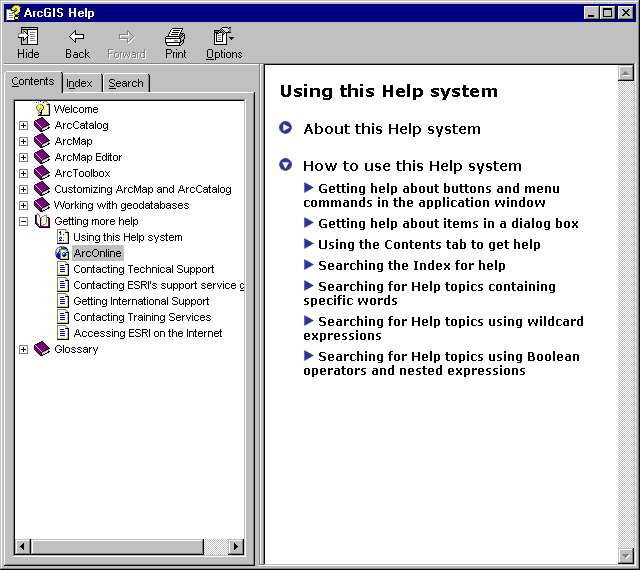Open Searching for Help topics using Boolean operators
This screenshot has width=640, height=570.
(x=441, y=363)
